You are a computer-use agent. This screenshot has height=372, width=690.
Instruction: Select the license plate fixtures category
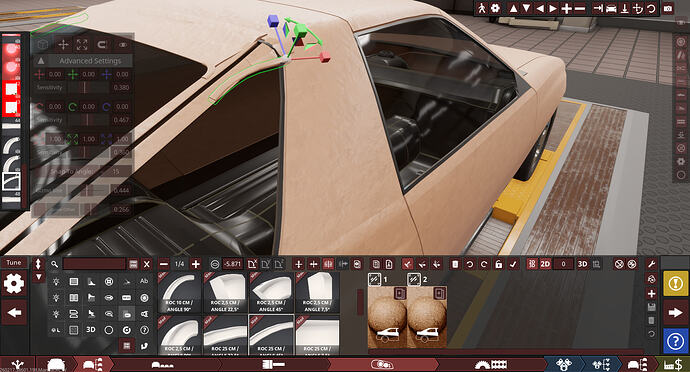pyautogui.click(x=126, y=298)
